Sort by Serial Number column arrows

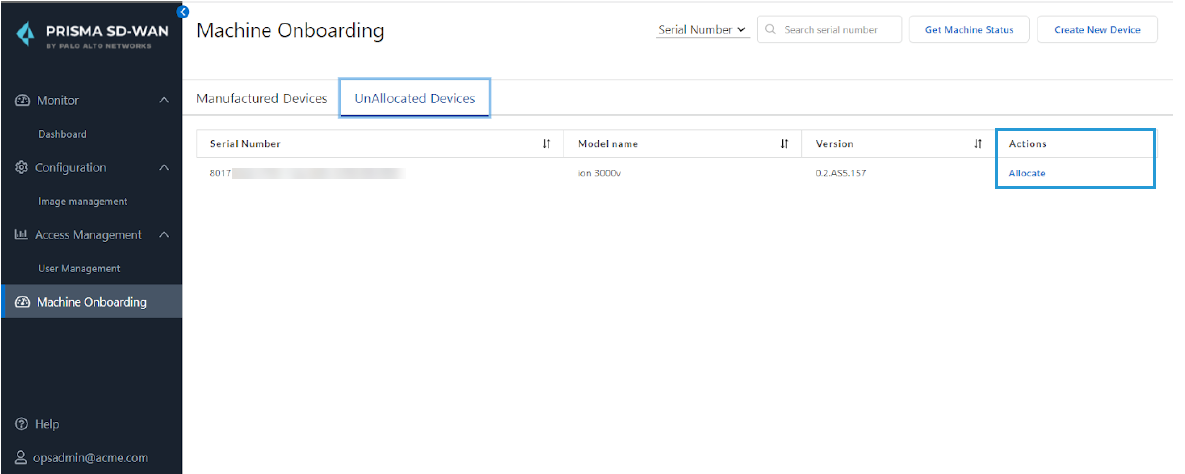click(x=546, y=144)
